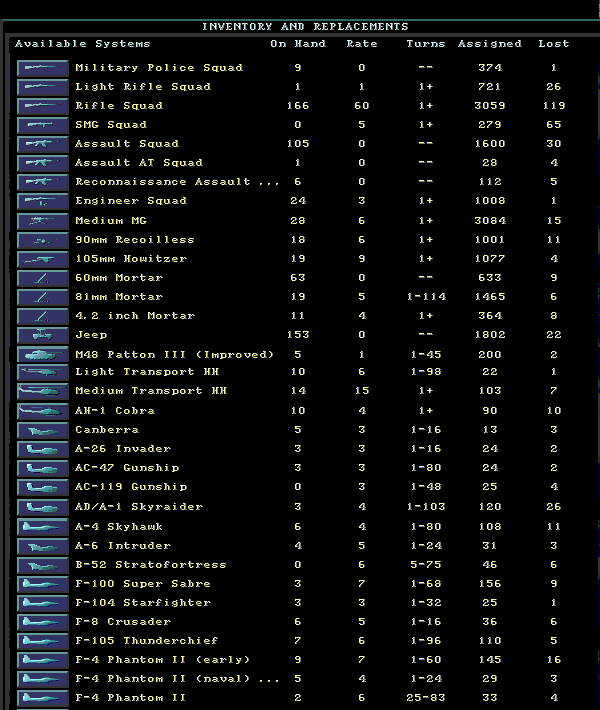The width and height of the screenshot is (600, 710).
Task: Click the Inventory and Replacements title
Action: tap(305, 27)
